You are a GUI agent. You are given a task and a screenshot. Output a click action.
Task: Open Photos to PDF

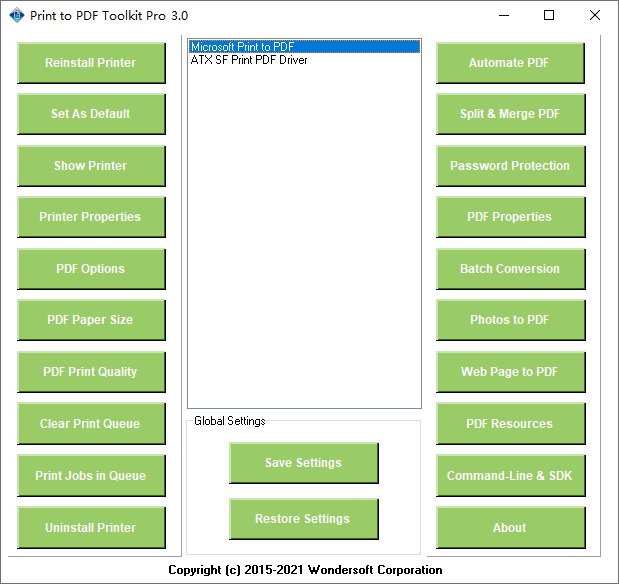click(x=510, y=320)
